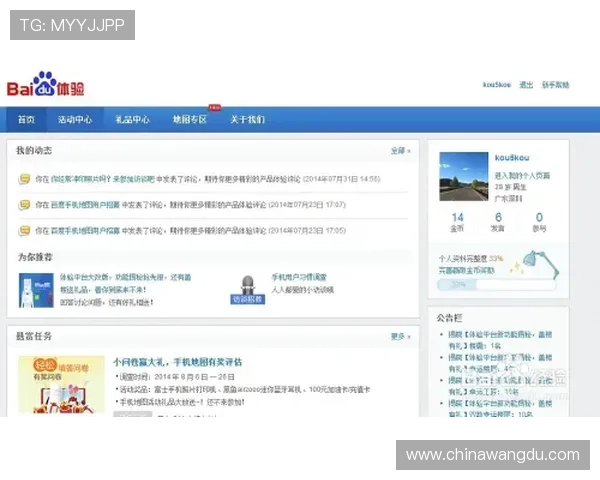
Task: Open 百度手机地图用户招募 link in 17:05 row
Action: click(x=85, y=230)
